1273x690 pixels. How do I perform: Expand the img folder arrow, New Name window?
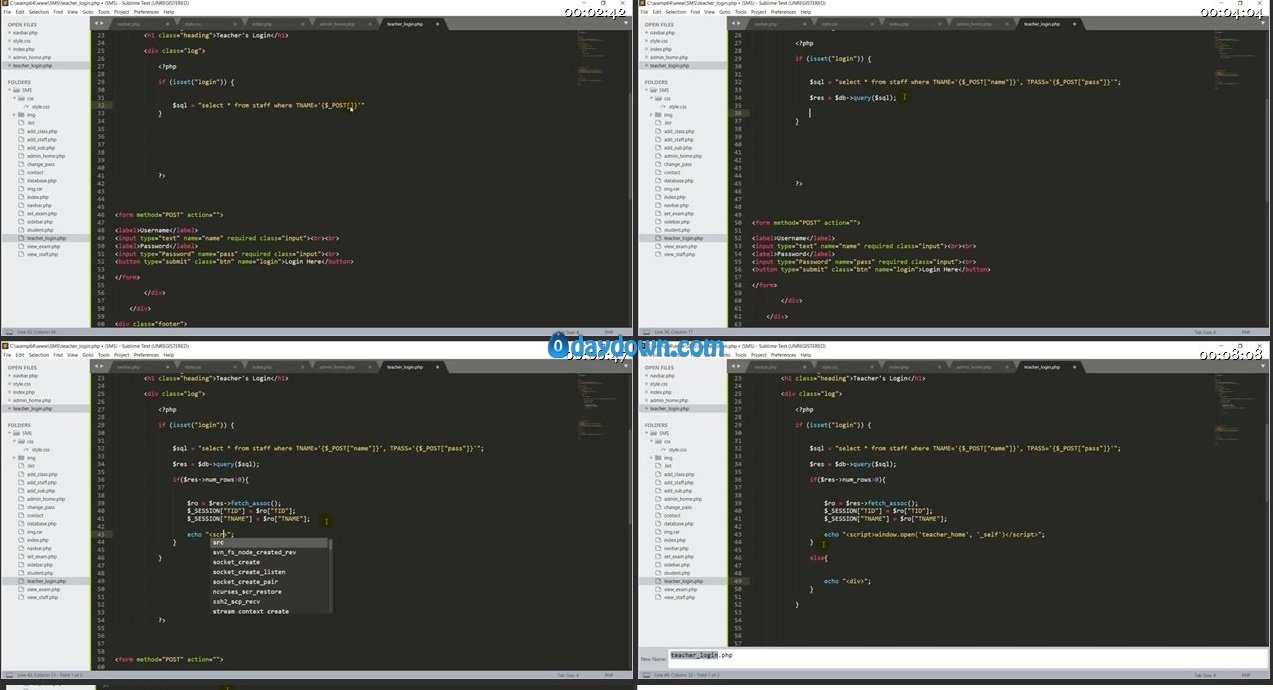[x=651, y=458]
